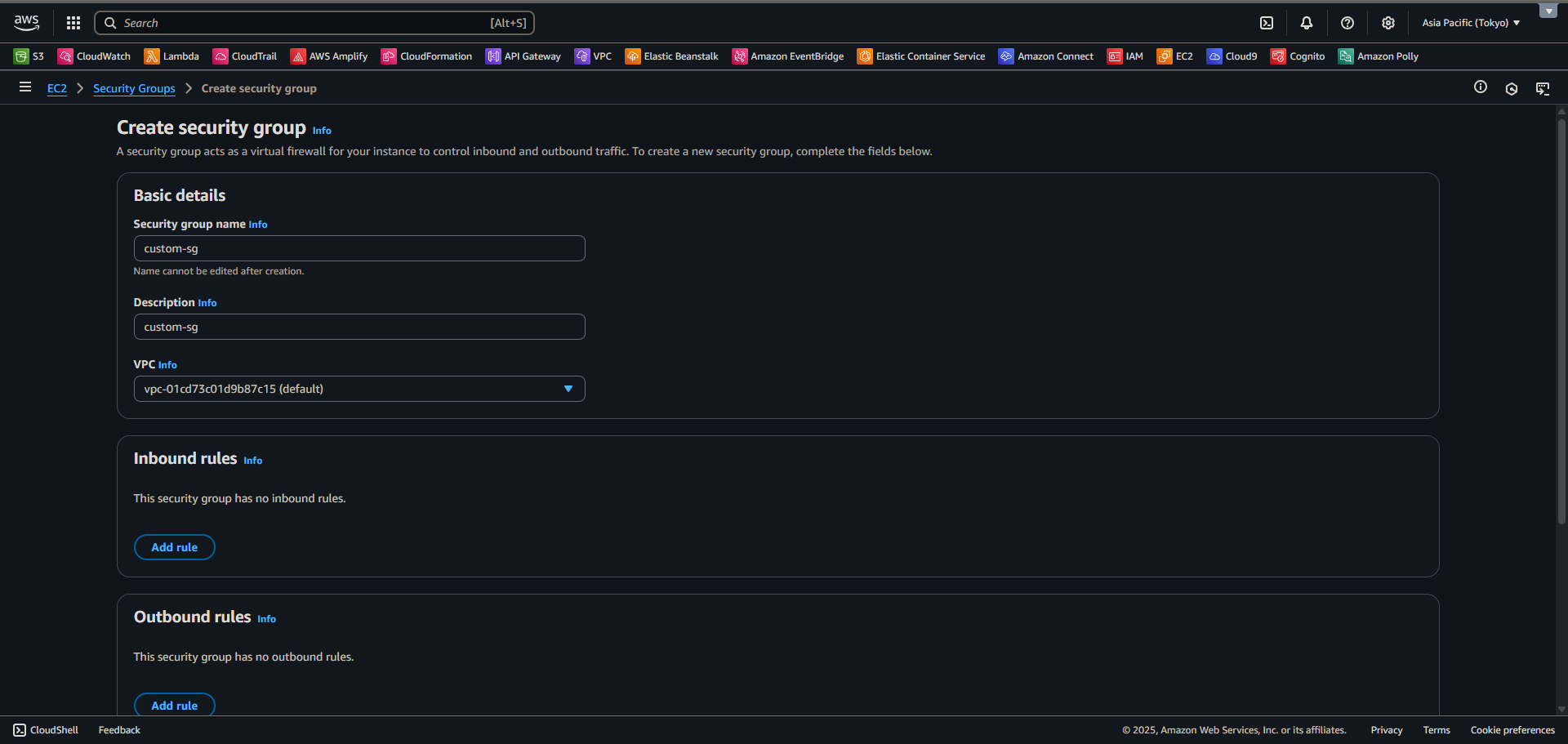Click the CloudShell icon in footer
The width and height of the screenshot is (1568, 744).
tap(20, 730)
